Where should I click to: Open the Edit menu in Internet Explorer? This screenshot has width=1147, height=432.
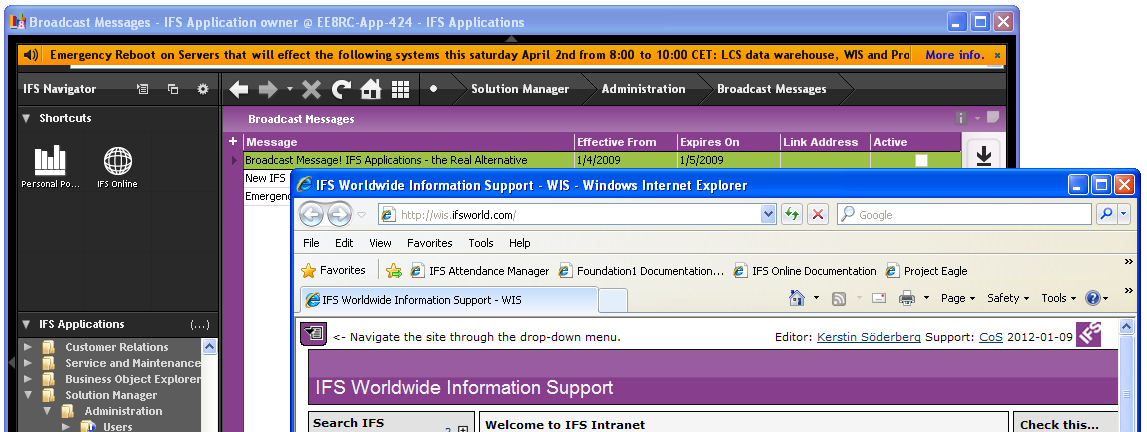(344, 243)
